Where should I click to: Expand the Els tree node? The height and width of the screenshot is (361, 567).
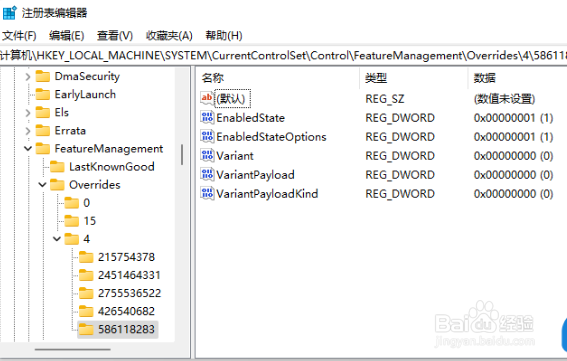[x=28, y=113]
